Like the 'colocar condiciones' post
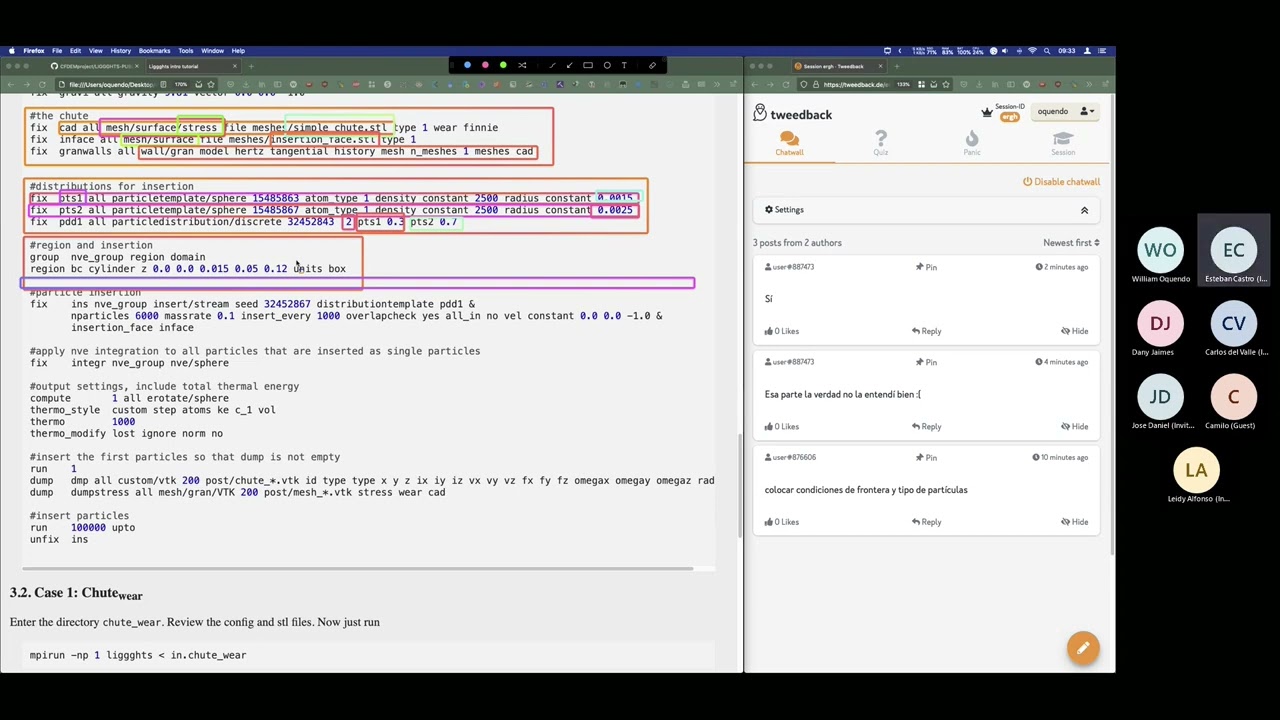The height and width of the screenshot is (720, 1280). point(782,522)
